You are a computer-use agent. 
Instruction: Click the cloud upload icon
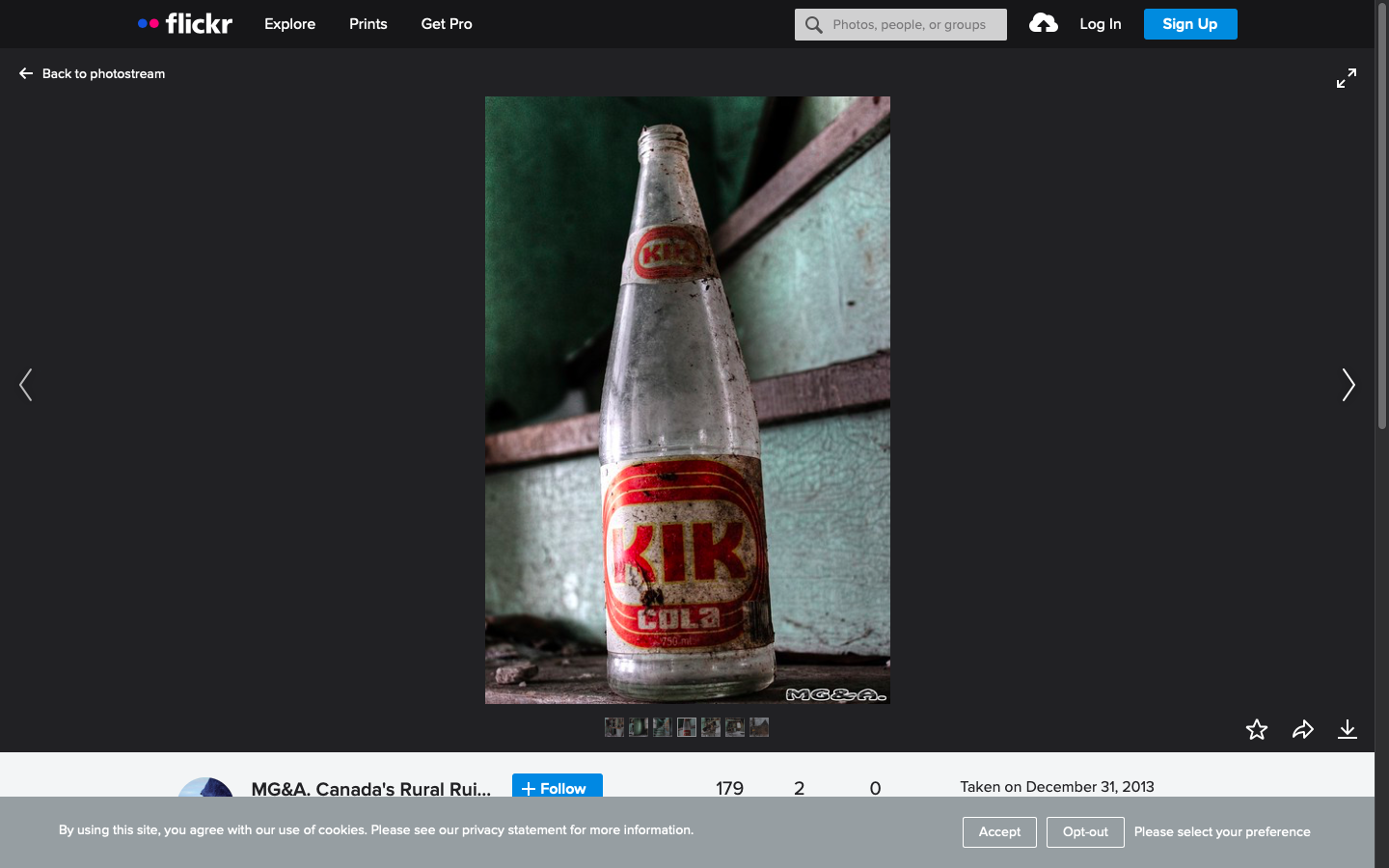[1043, 23]
